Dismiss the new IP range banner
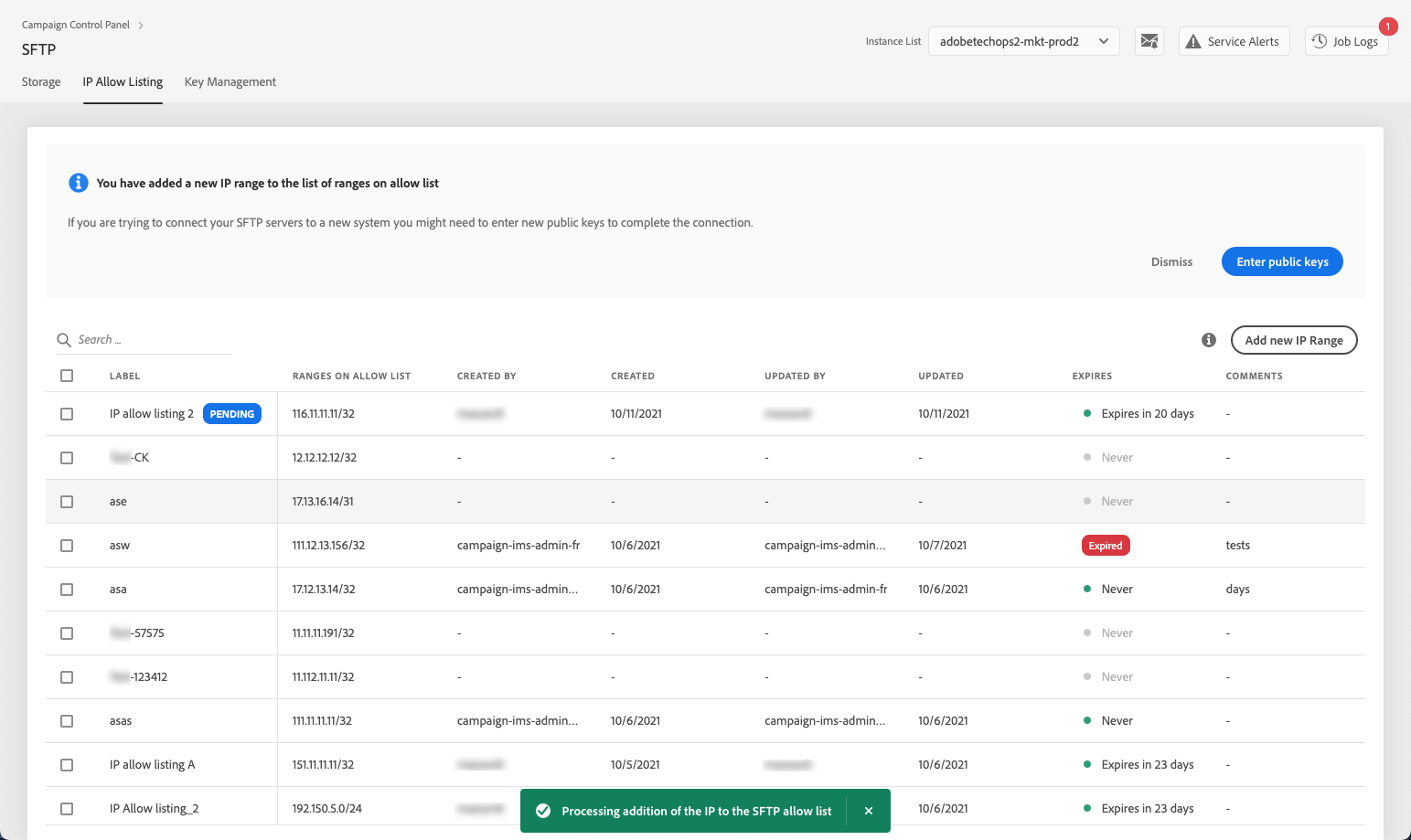1411x840 pixels. point(1171,261)
